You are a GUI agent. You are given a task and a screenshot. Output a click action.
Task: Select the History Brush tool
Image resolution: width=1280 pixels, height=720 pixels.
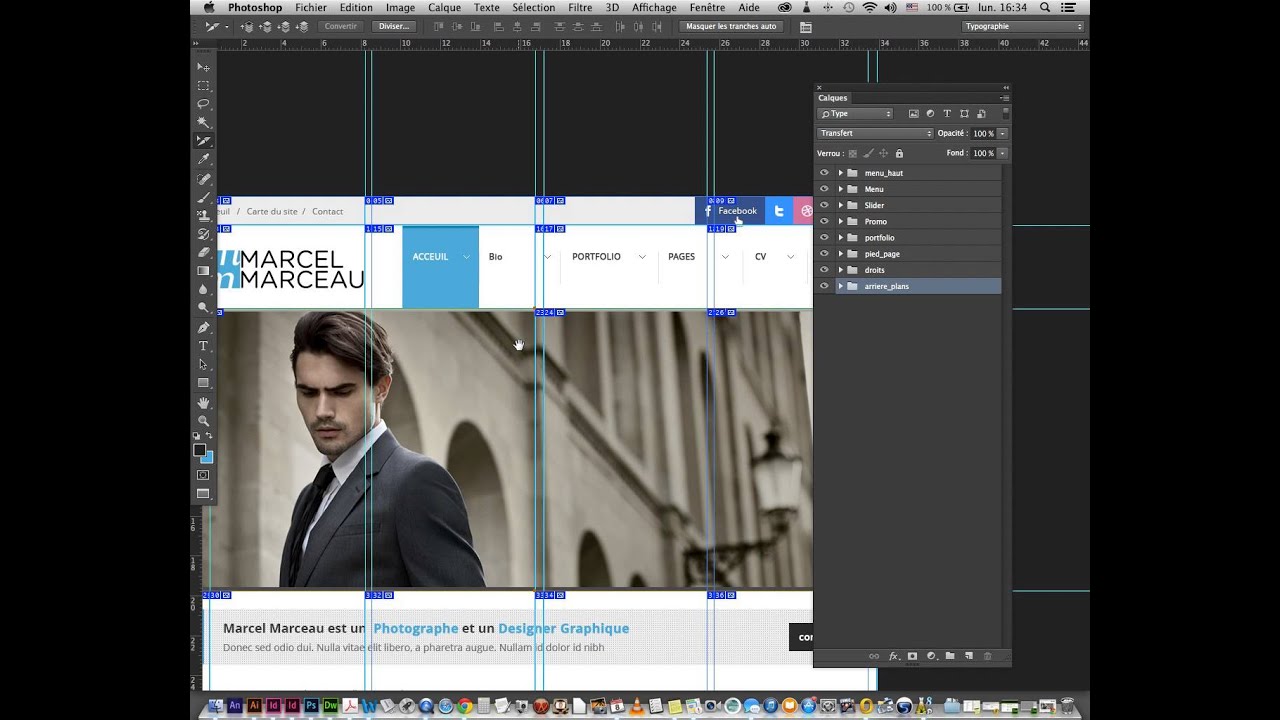203,234
